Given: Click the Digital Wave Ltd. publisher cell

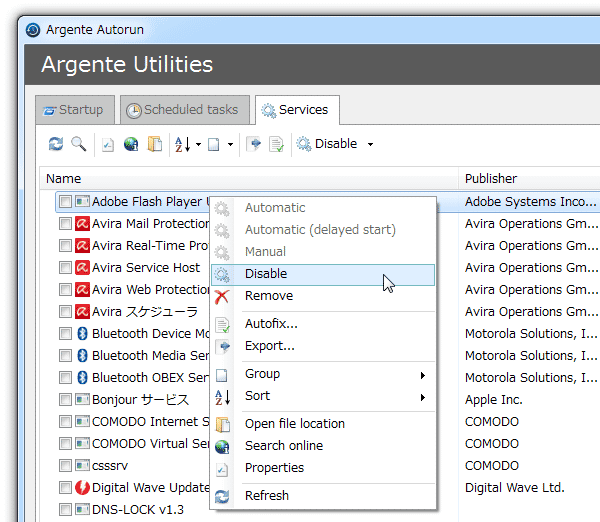Looking at the screenshot, I should 515,488.
